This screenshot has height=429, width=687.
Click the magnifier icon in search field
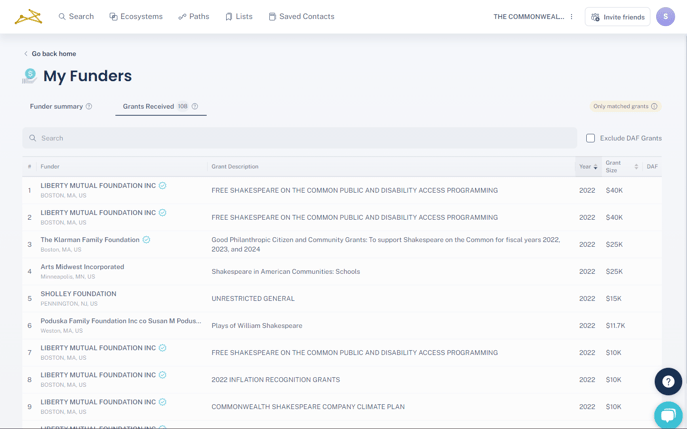pos(32,138)
